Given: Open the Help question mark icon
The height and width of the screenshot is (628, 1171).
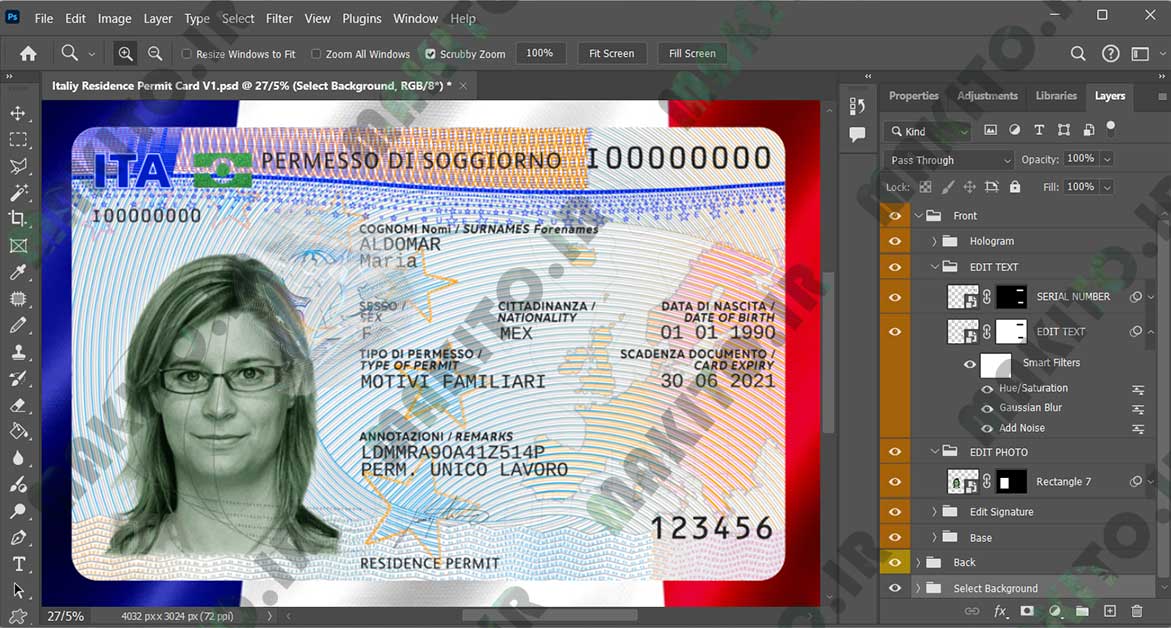Looking at the screenshot, I should (x=1111, y=54).
